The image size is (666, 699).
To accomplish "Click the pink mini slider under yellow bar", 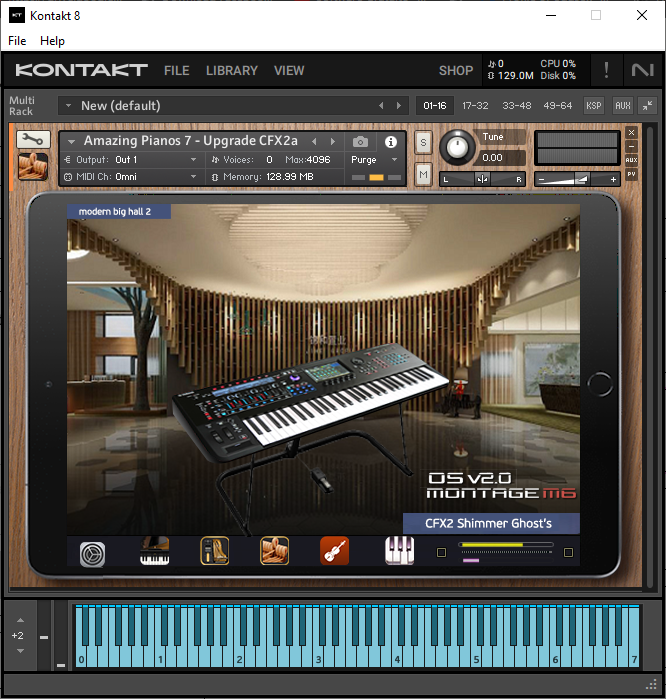I will pos(471,560).
